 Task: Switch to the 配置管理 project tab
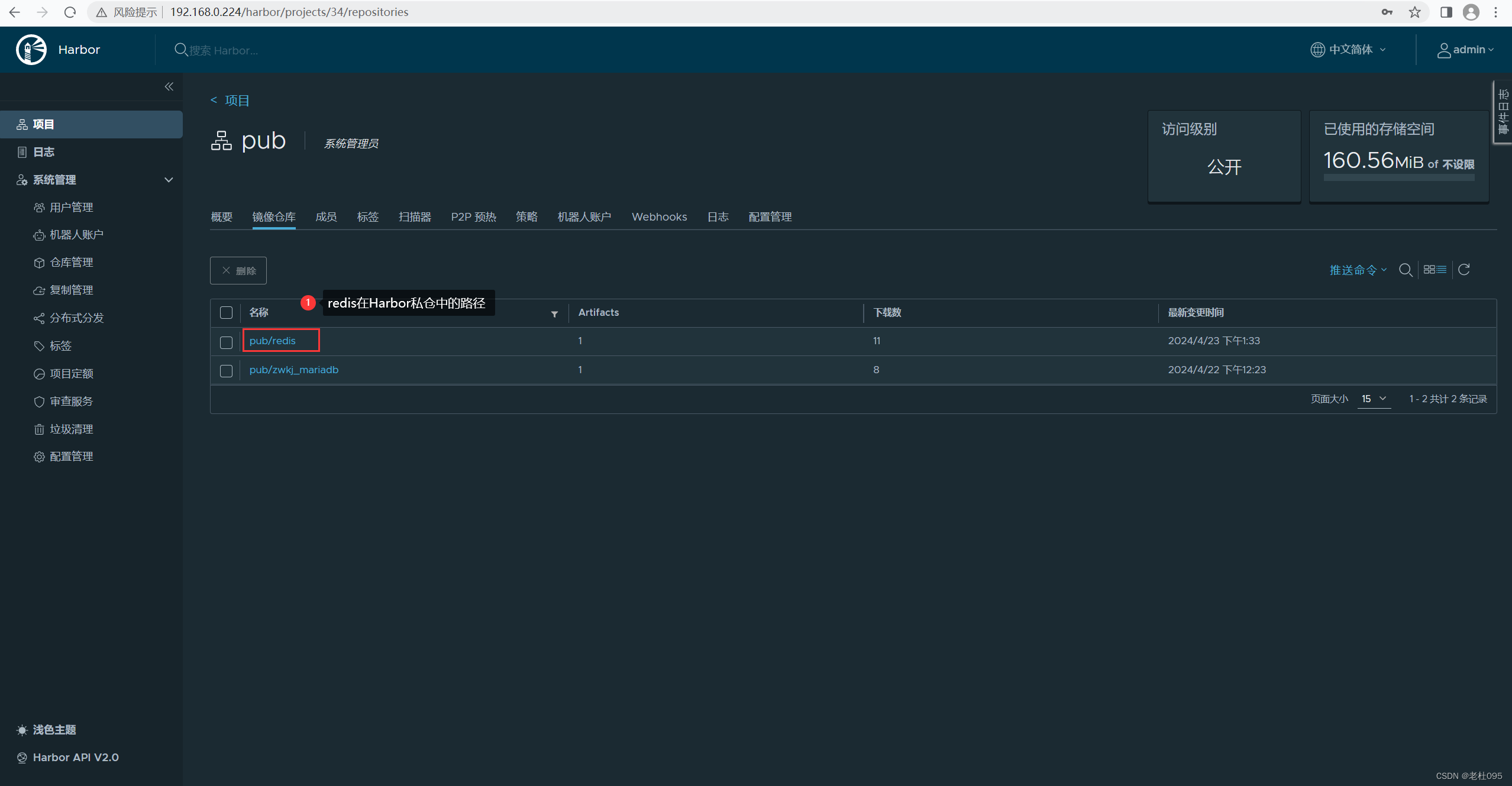[x=770, y=217]
